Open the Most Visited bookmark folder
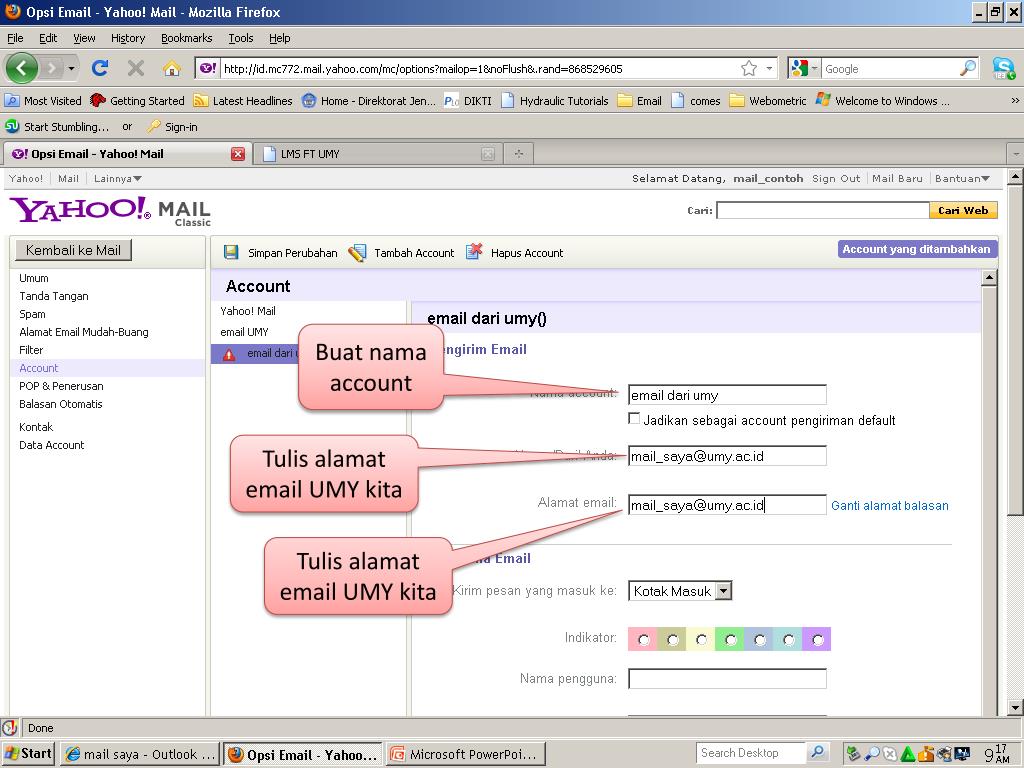The width and height of the screenshot is (1024, 768). point(43,101)
